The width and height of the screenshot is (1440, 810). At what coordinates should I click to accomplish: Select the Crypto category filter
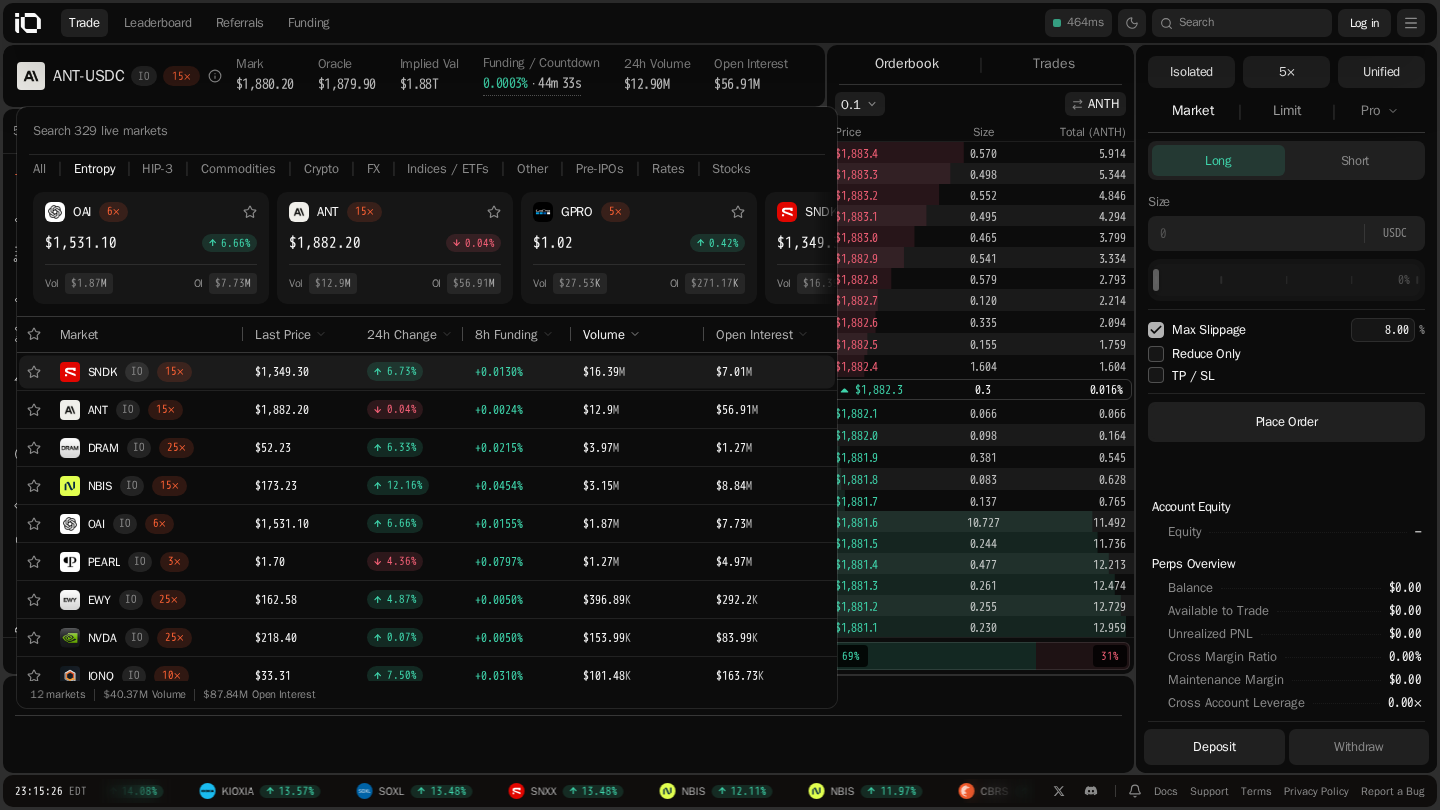pos(321,169)
